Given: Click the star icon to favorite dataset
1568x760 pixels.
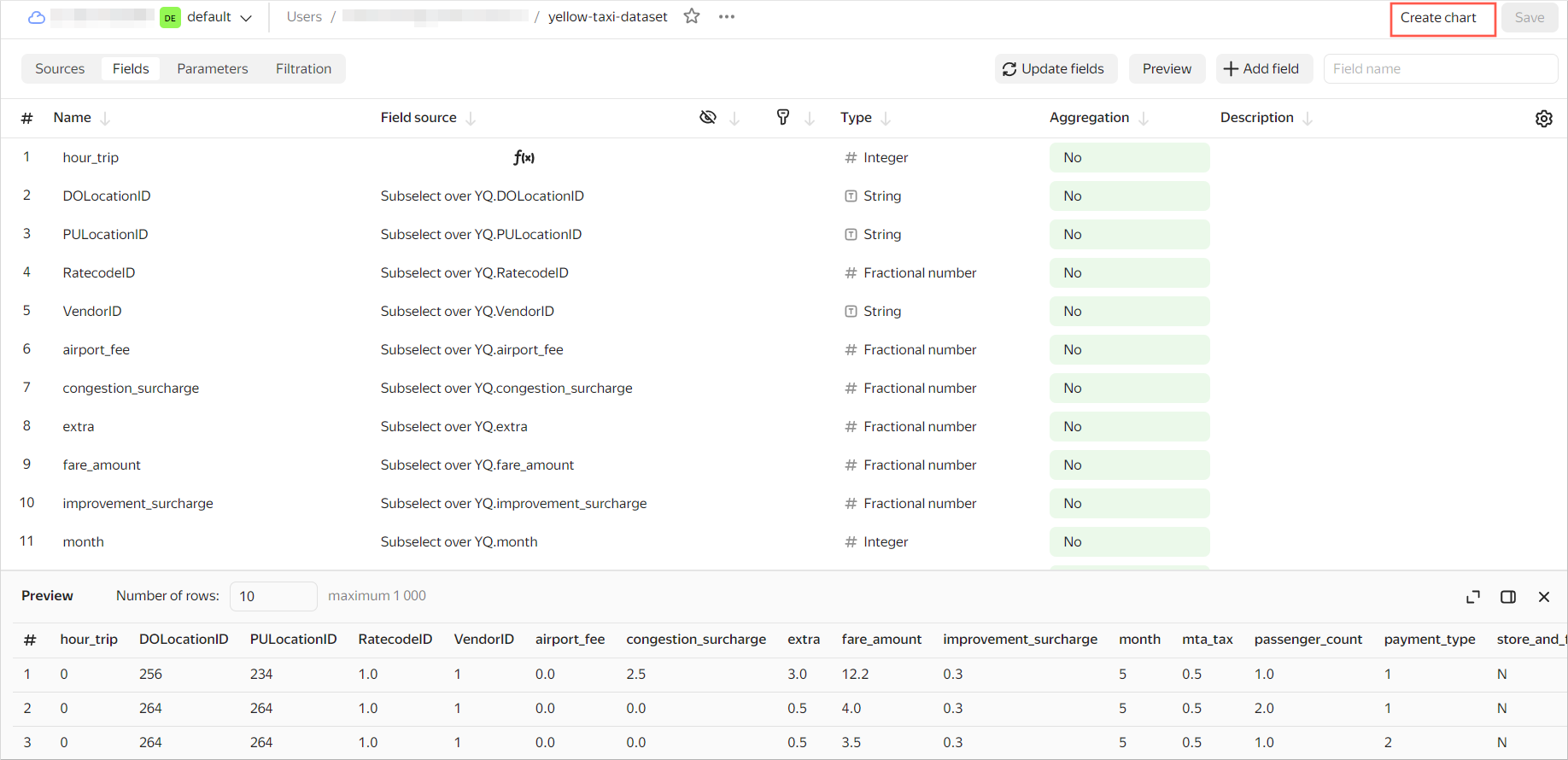Looking at the screenshot, I should (x=692, y=16).
